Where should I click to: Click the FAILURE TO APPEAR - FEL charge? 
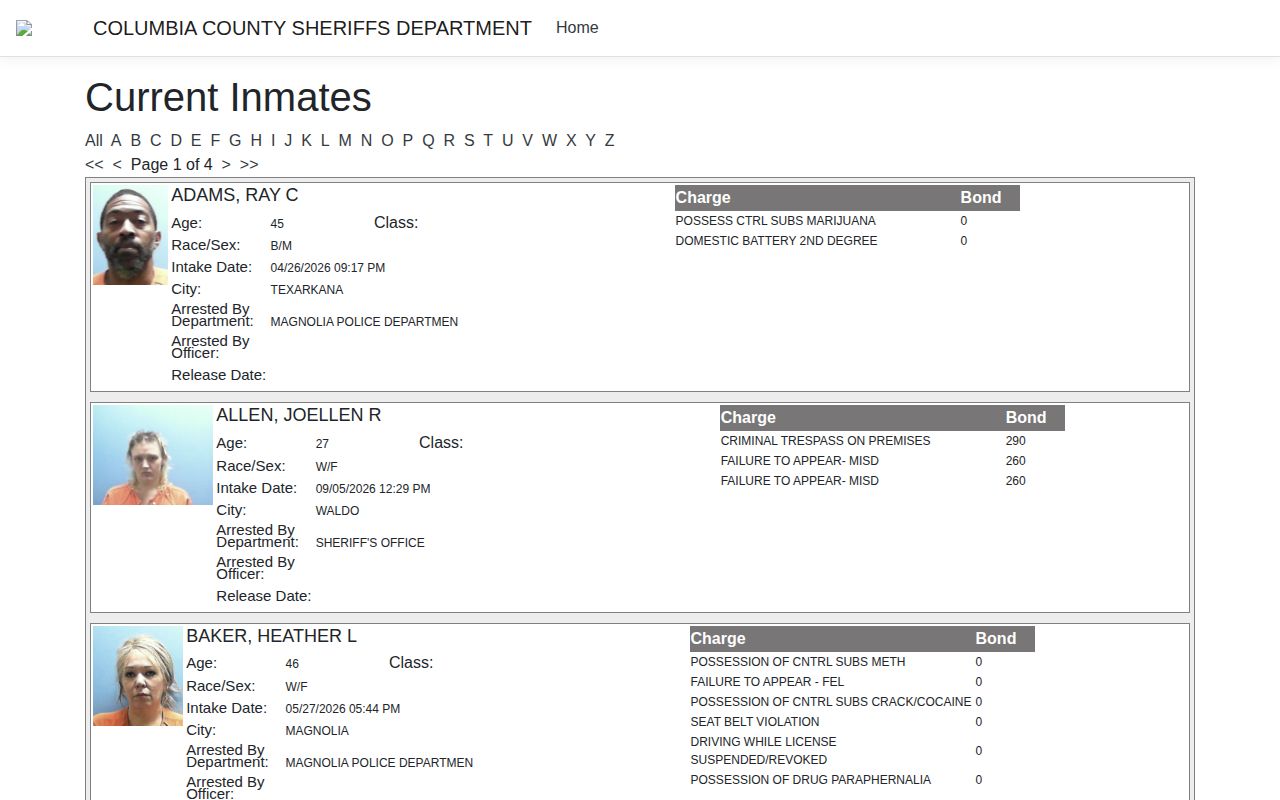tap(767, 682)
